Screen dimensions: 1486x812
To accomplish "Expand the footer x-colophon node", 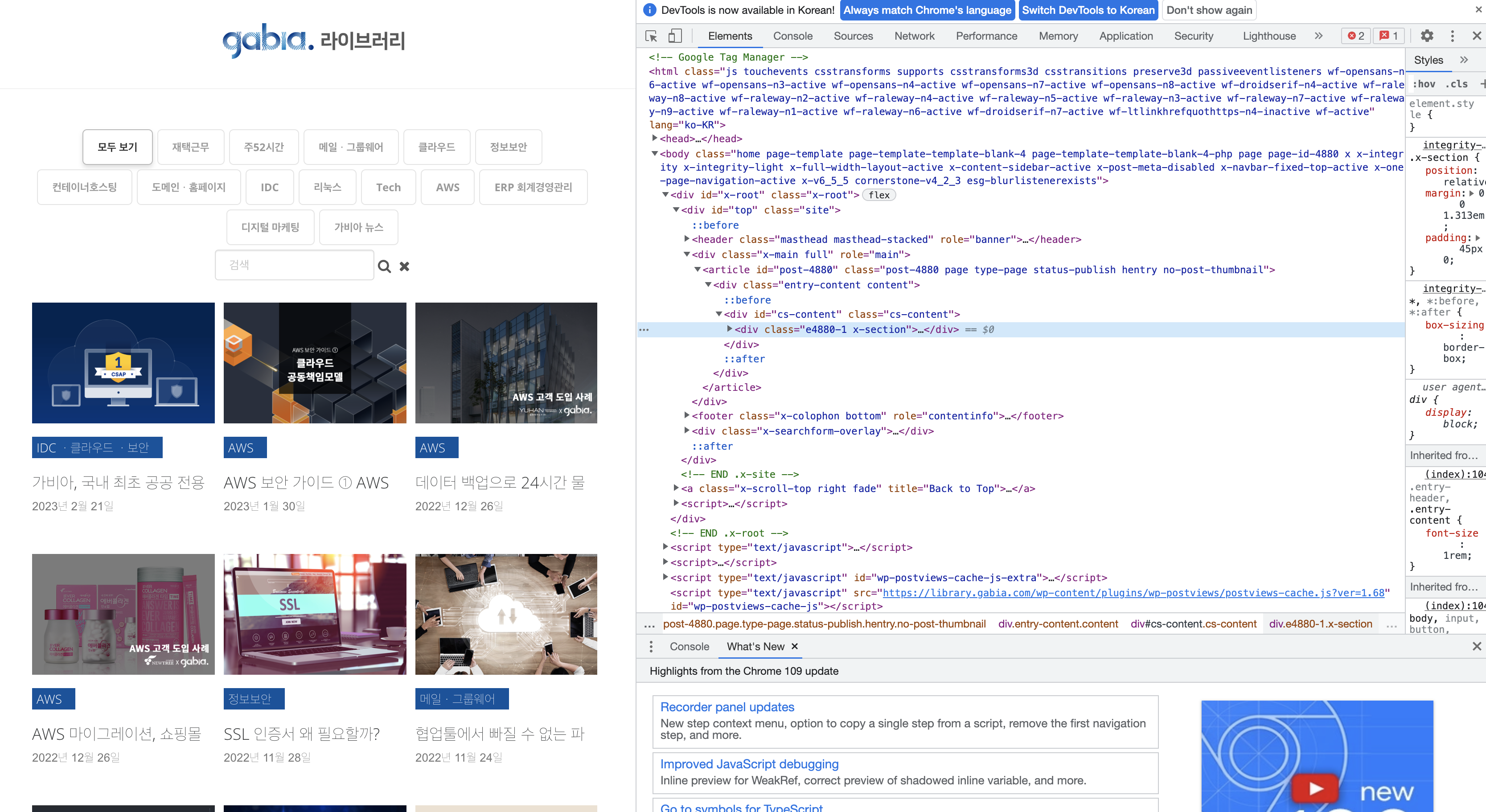I will coord(686,416).
